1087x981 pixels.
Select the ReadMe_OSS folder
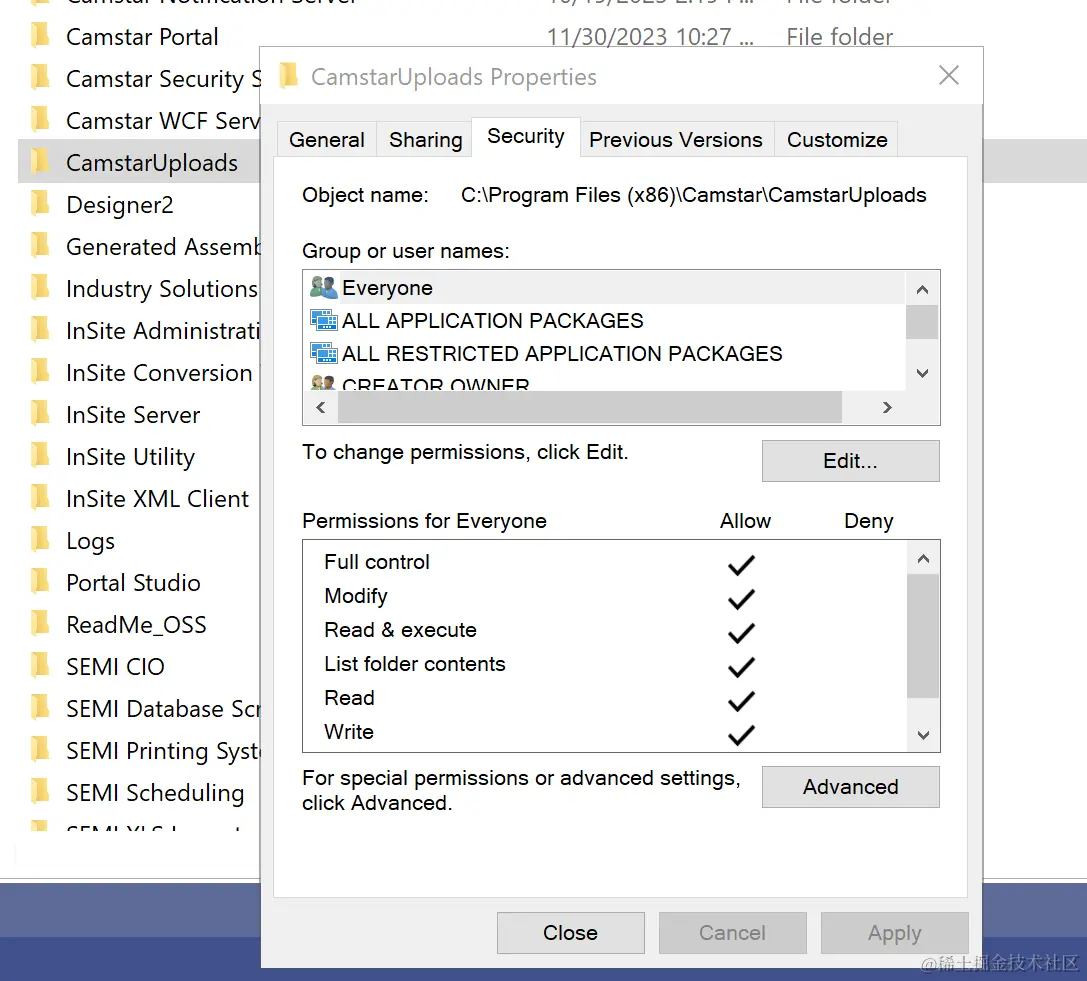[x=137, y=625]
